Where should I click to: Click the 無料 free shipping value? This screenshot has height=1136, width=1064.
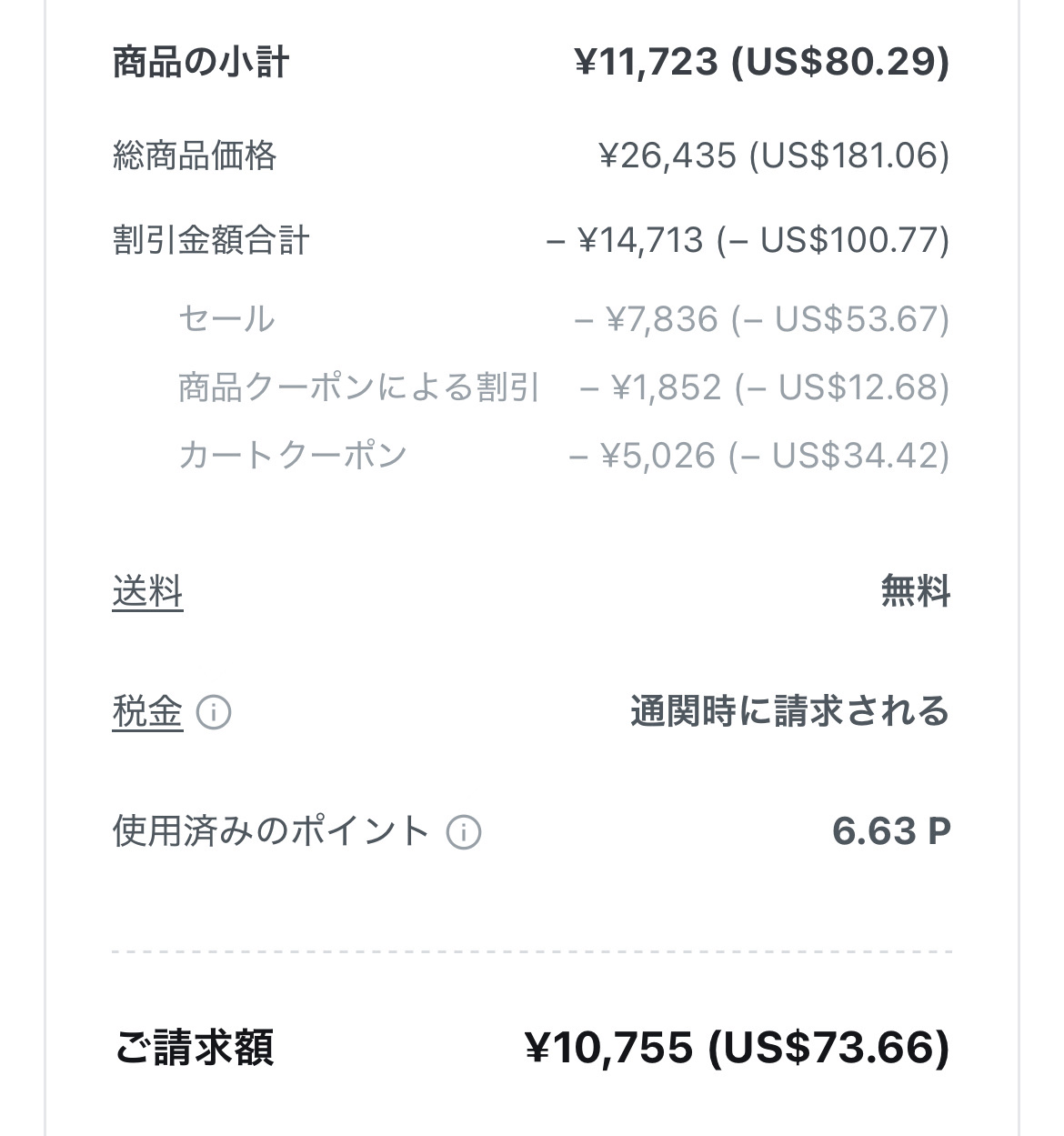[x=915, y=592]
